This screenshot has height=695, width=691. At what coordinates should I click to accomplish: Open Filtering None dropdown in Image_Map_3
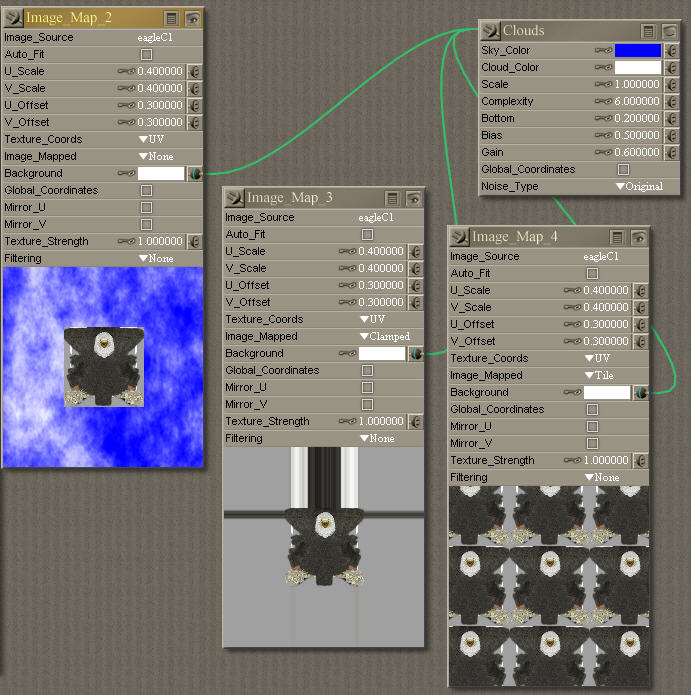[x=377, y=438]
